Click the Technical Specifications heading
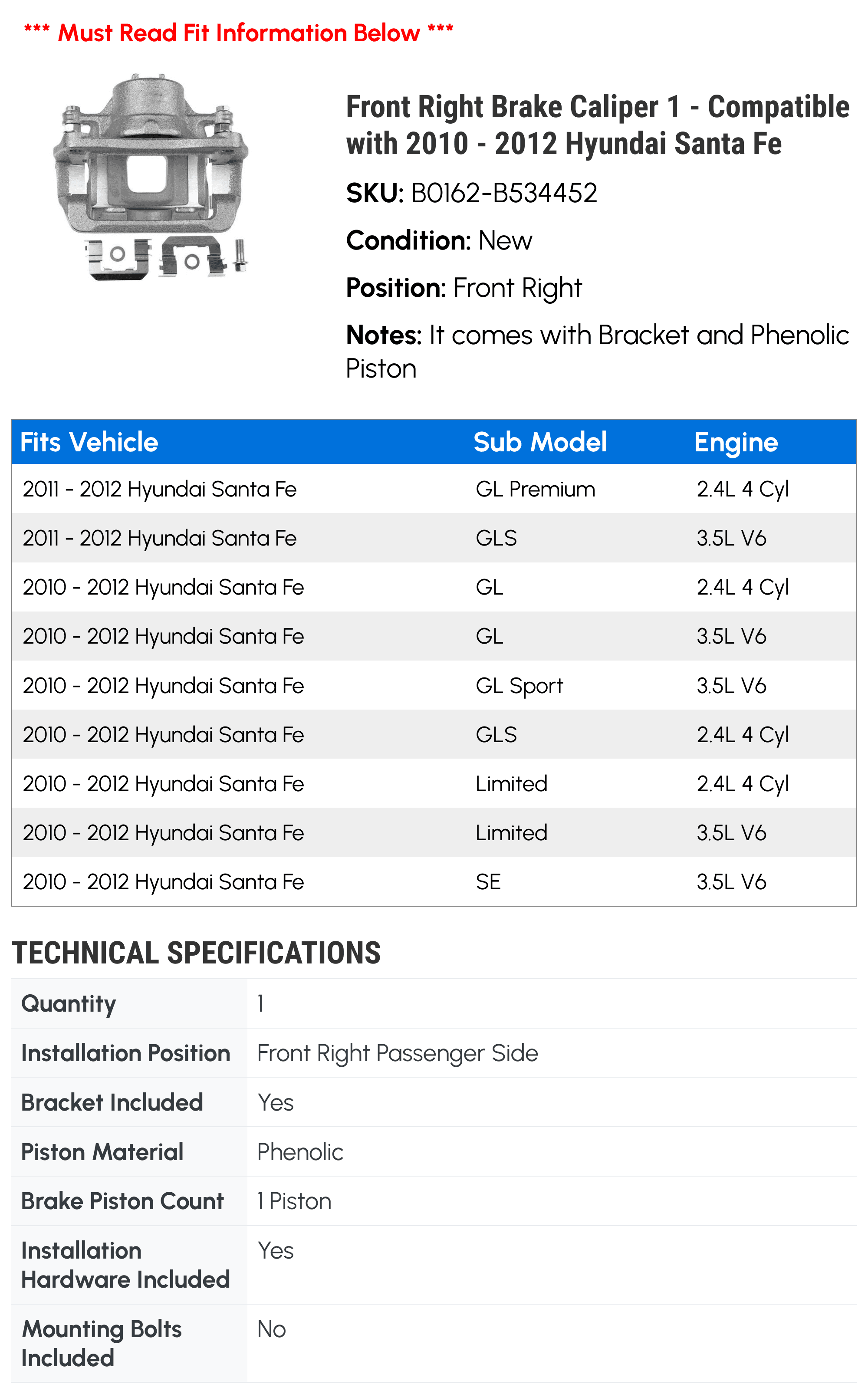Image resolution: width=868 pixels, height=1394 pixels. 196,953
